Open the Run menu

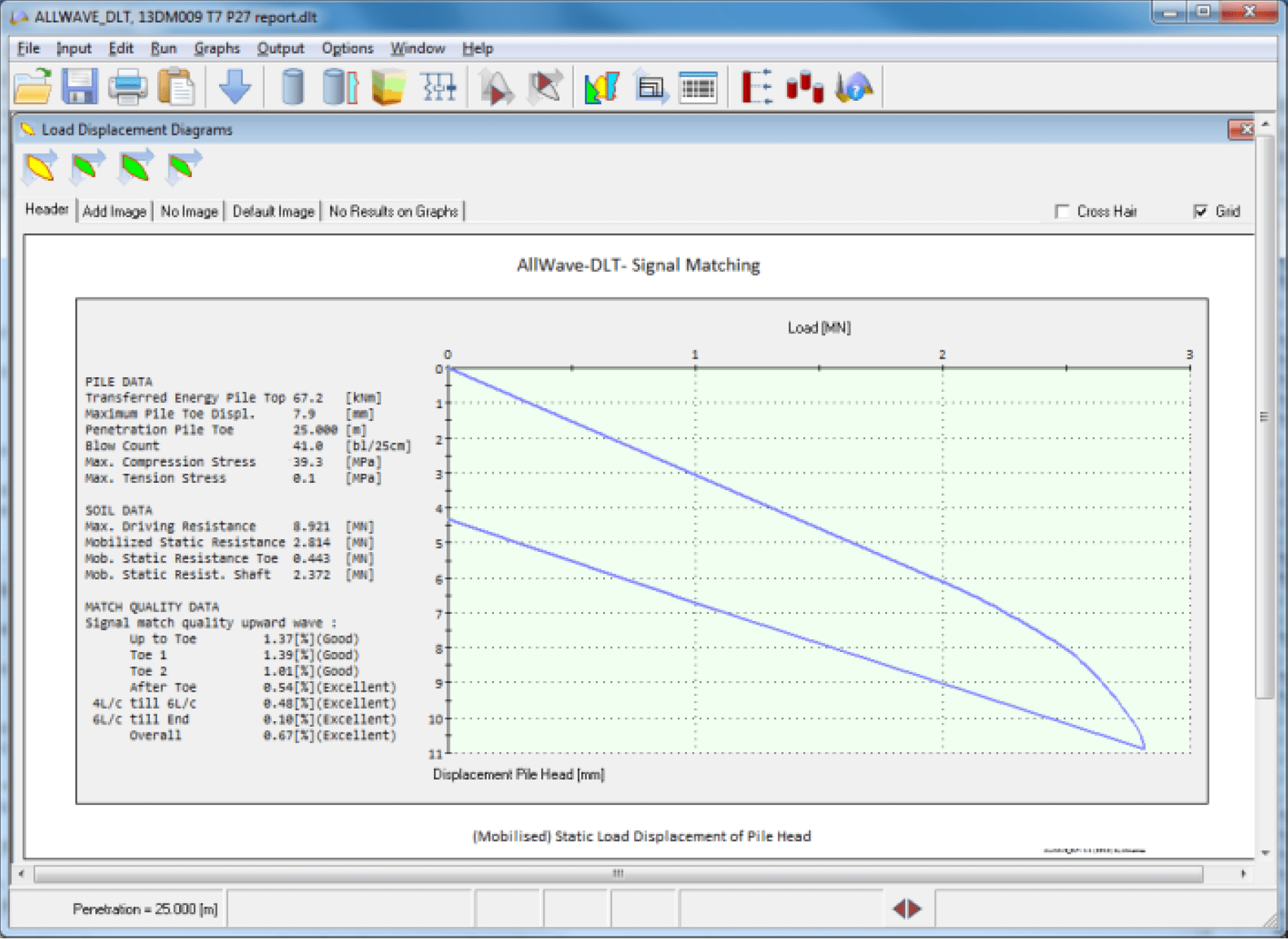point(163,49)
